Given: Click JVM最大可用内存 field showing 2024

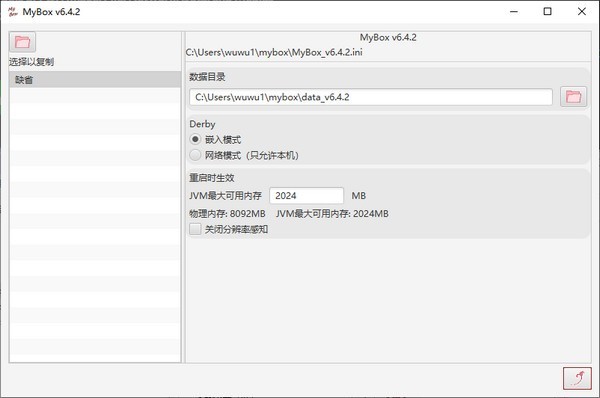Looking at the screenshot, I should pyautogui.click(x=307, y=196).
